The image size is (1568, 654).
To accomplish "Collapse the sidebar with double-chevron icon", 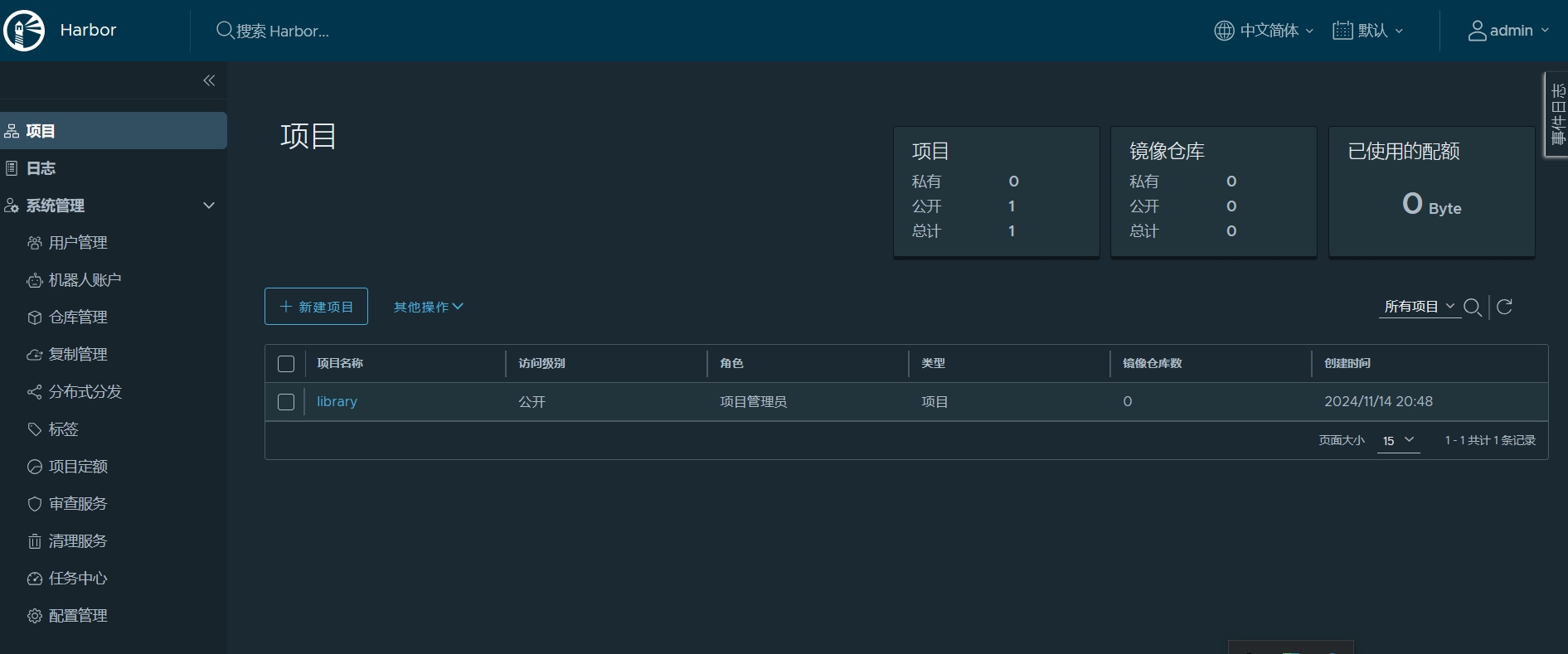I will click(x=209, y=80).
